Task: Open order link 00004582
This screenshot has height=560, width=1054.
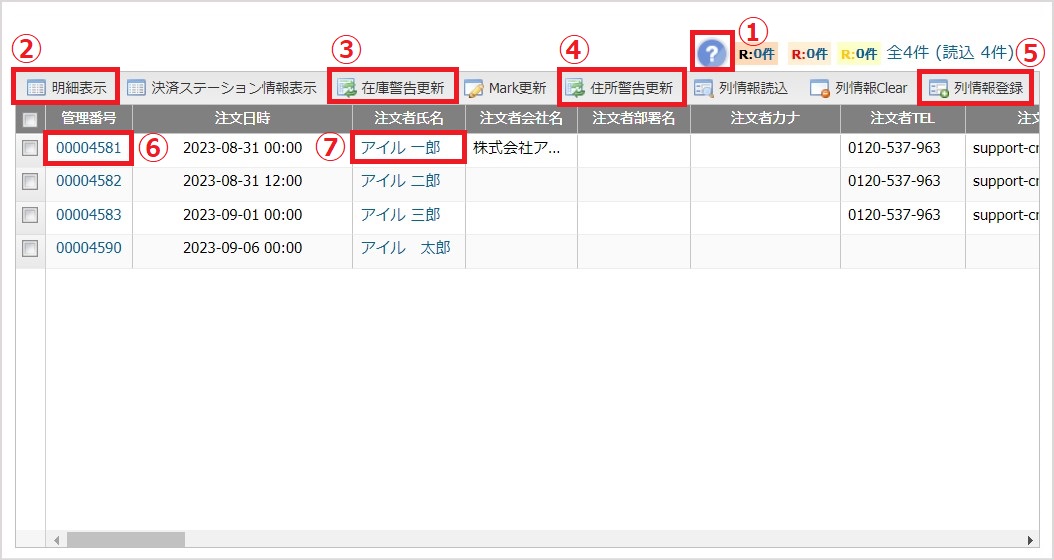Action: point(89,181)
